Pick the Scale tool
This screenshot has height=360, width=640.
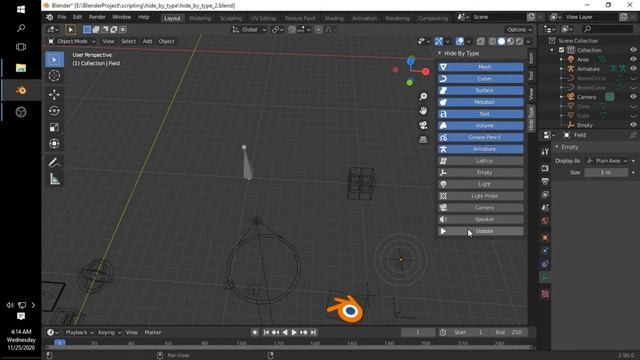coord(54,127)
